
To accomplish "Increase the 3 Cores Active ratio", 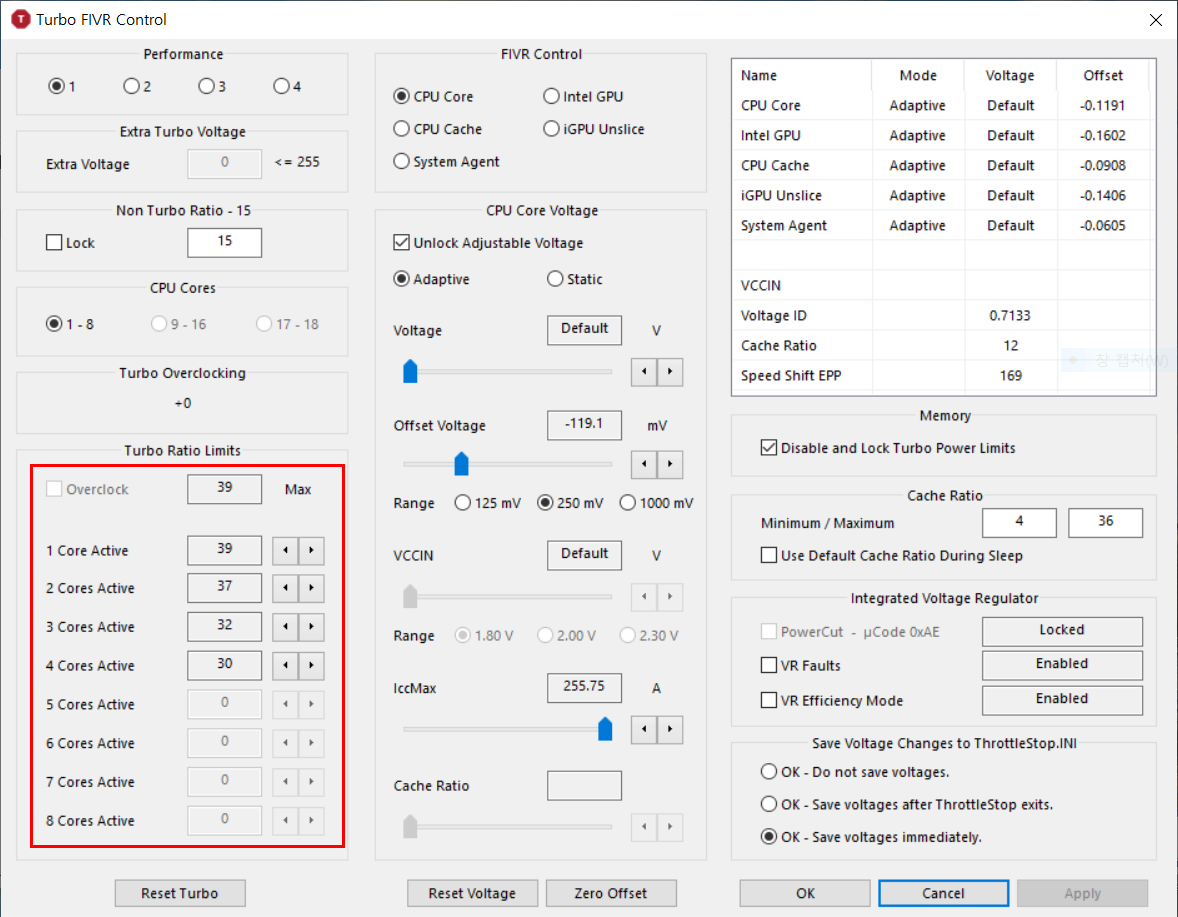I will coord(311,626).
